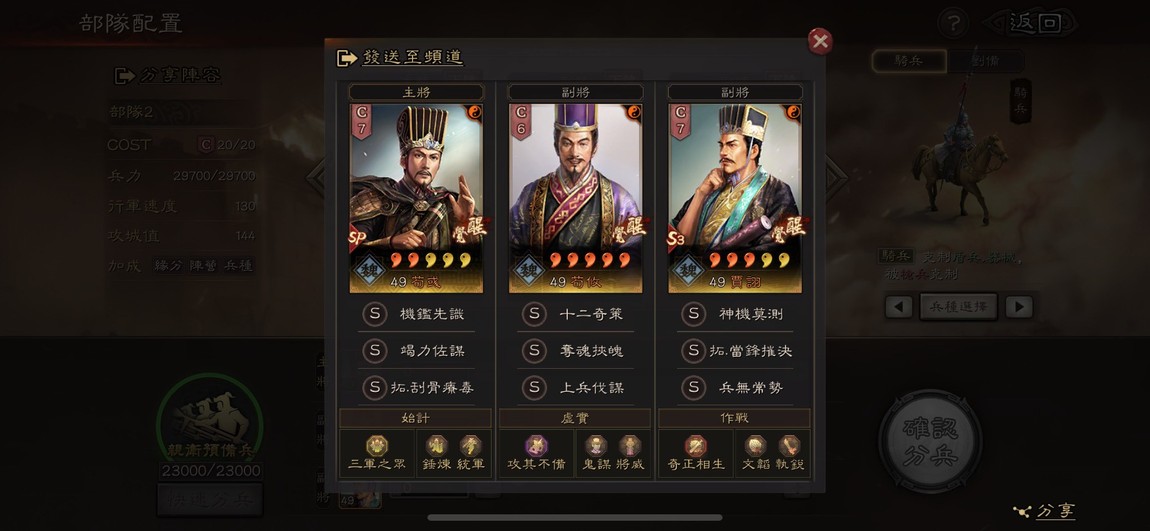Select the 文韜 skill icon
The height and width of the screenshot is (531, 1150).
755,446
